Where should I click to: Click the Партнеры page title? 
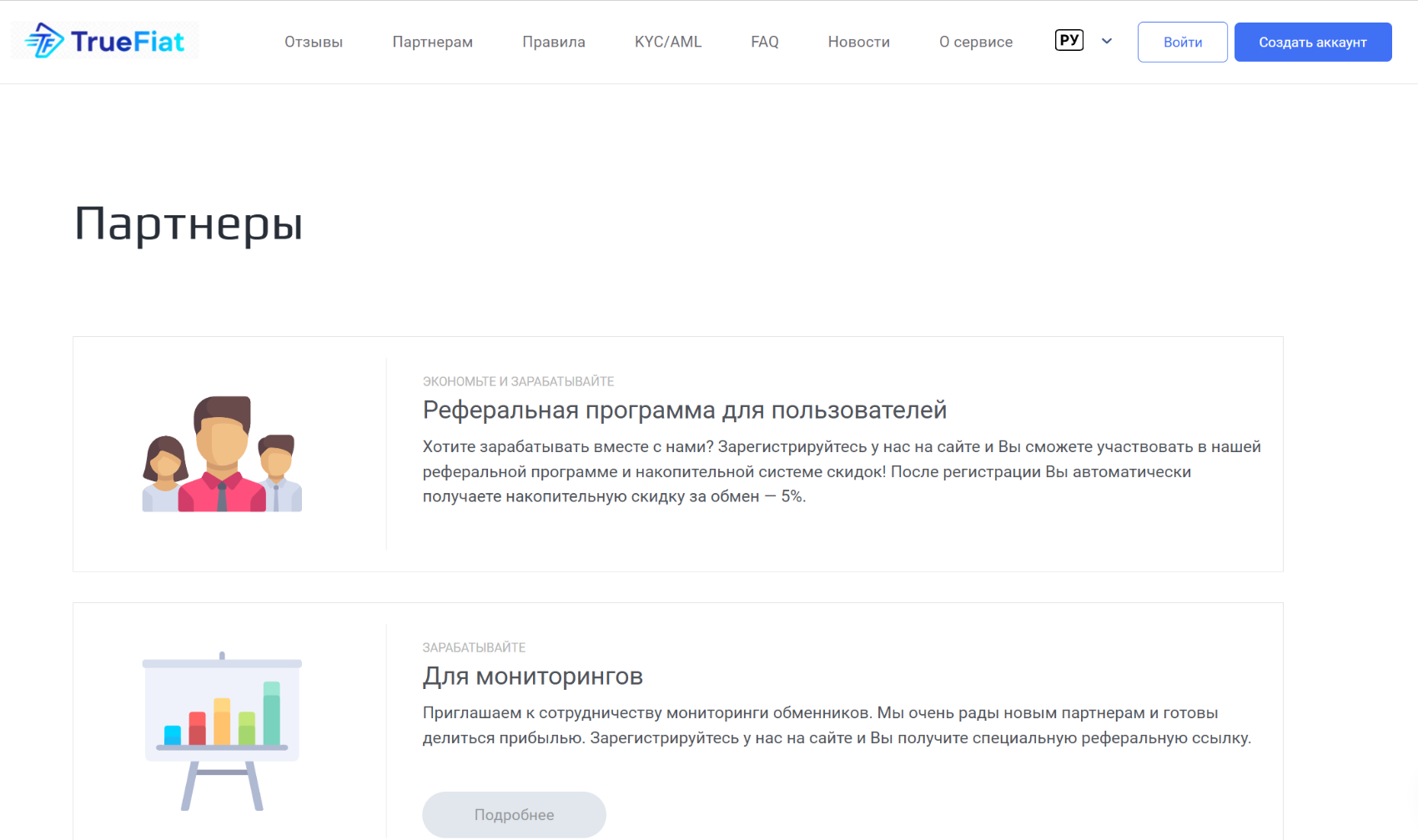coord(189,224)
